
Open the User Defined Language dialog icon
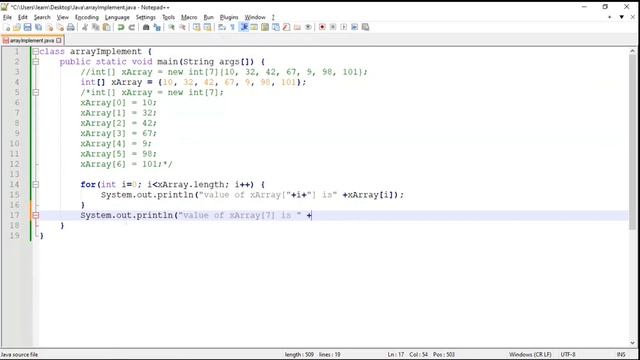(x=254, y=27)
